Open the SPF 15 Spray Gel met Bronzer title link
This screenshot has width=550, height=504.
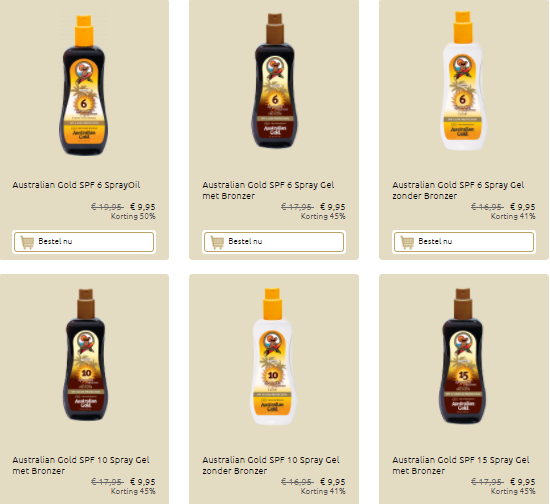pos(461,465)
